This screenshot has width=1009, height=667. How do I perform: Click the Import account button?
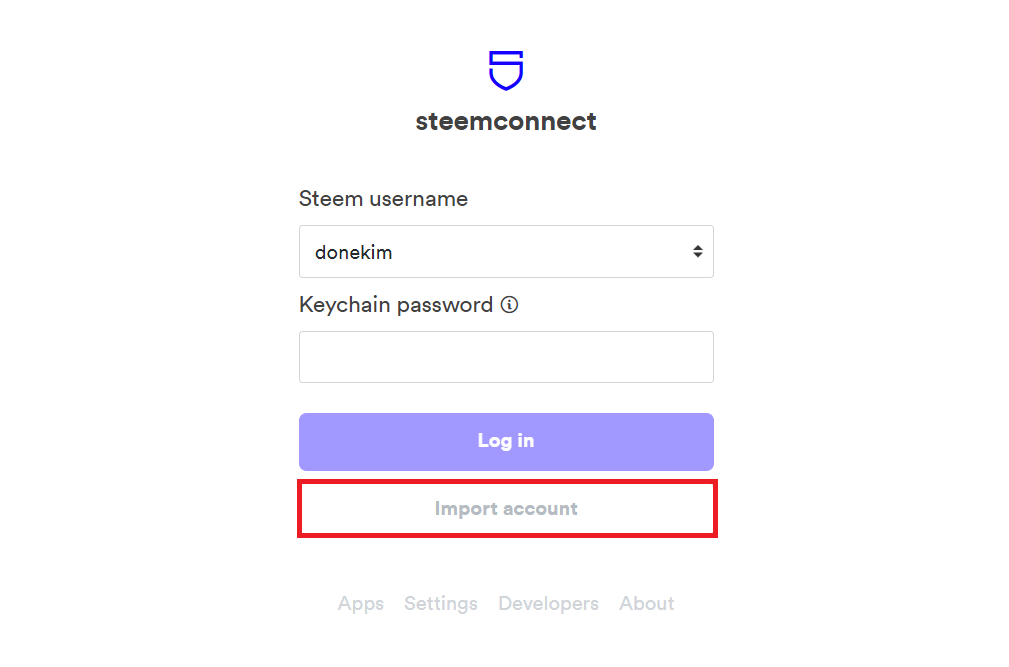click(x=507, y=509)
